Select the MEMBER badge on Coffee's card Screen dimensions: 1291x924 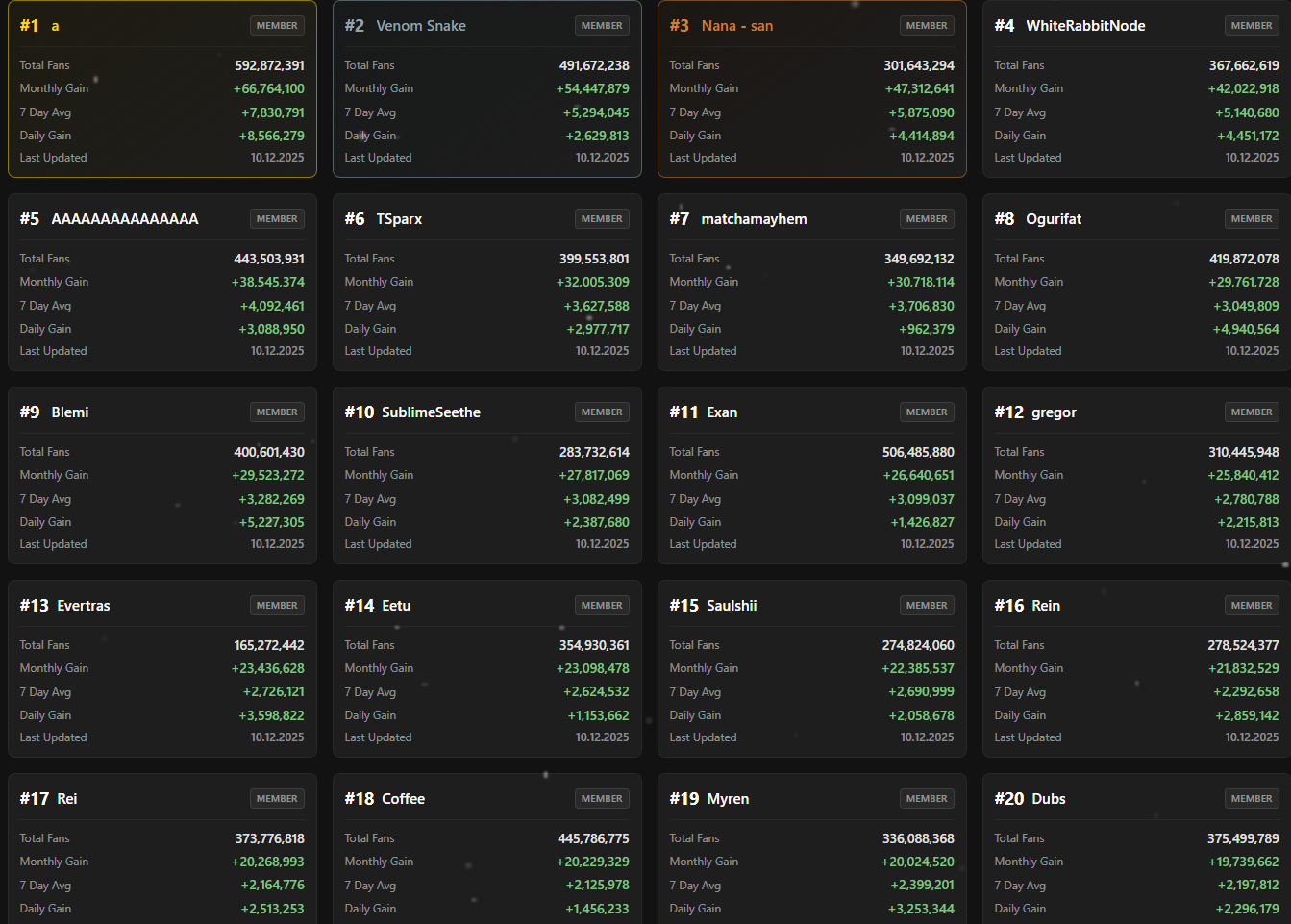pyautogui.click(x=602, y=799)
